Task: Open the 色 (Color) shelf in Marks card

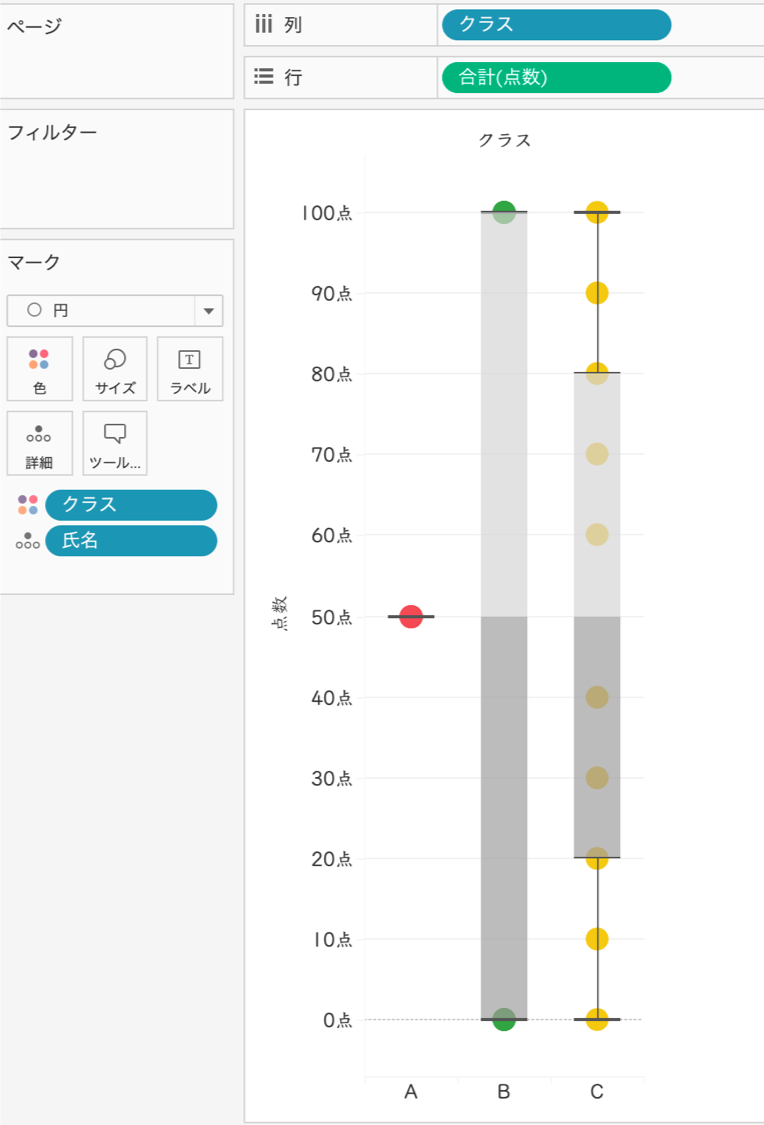Action: pos(39,368)
